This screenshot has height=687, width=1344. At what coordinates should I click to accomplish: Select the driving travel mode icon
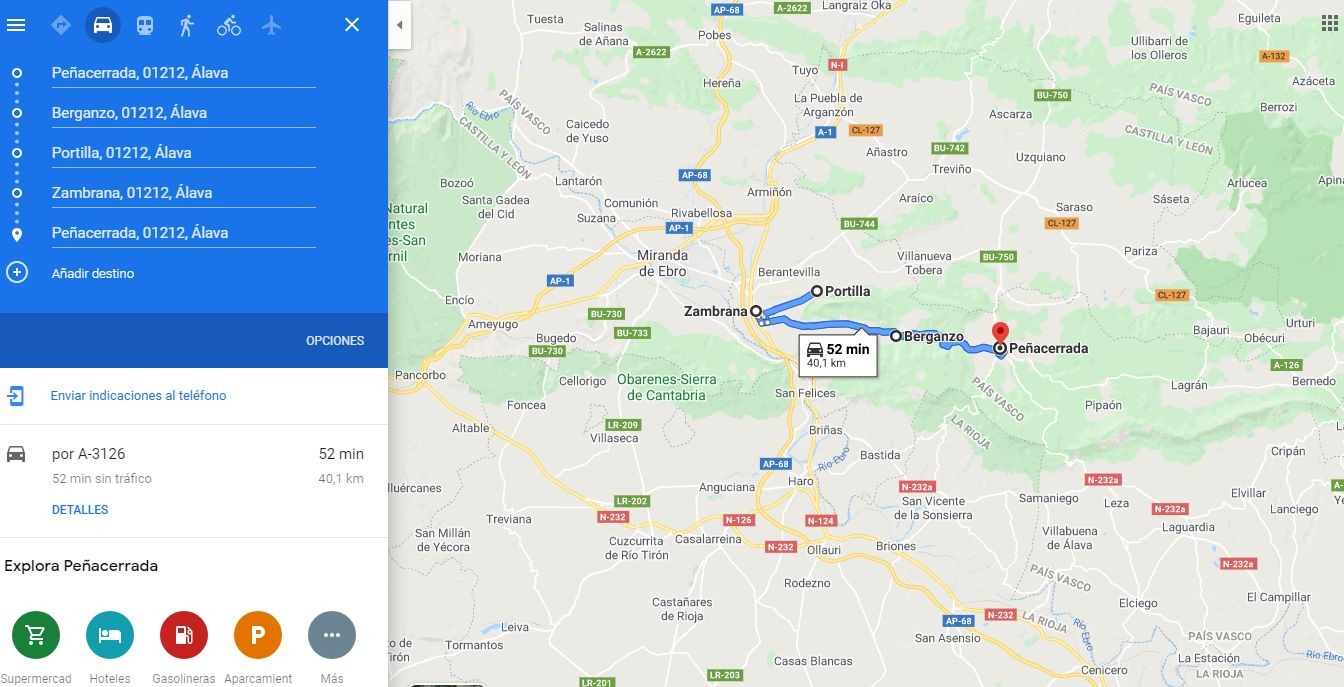click(103, 25)
